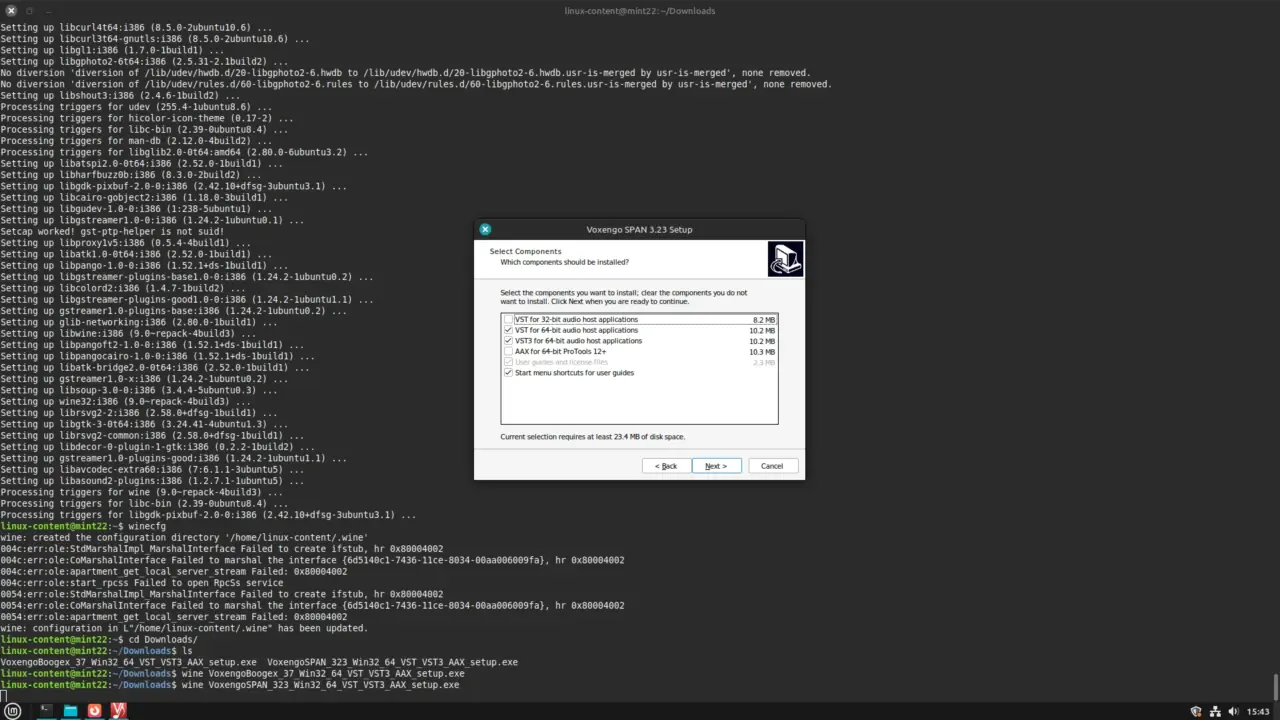Cancel the Voxengo SPAN setup
This screenshot has width=1280, height=720.
[x=772, y=466]
